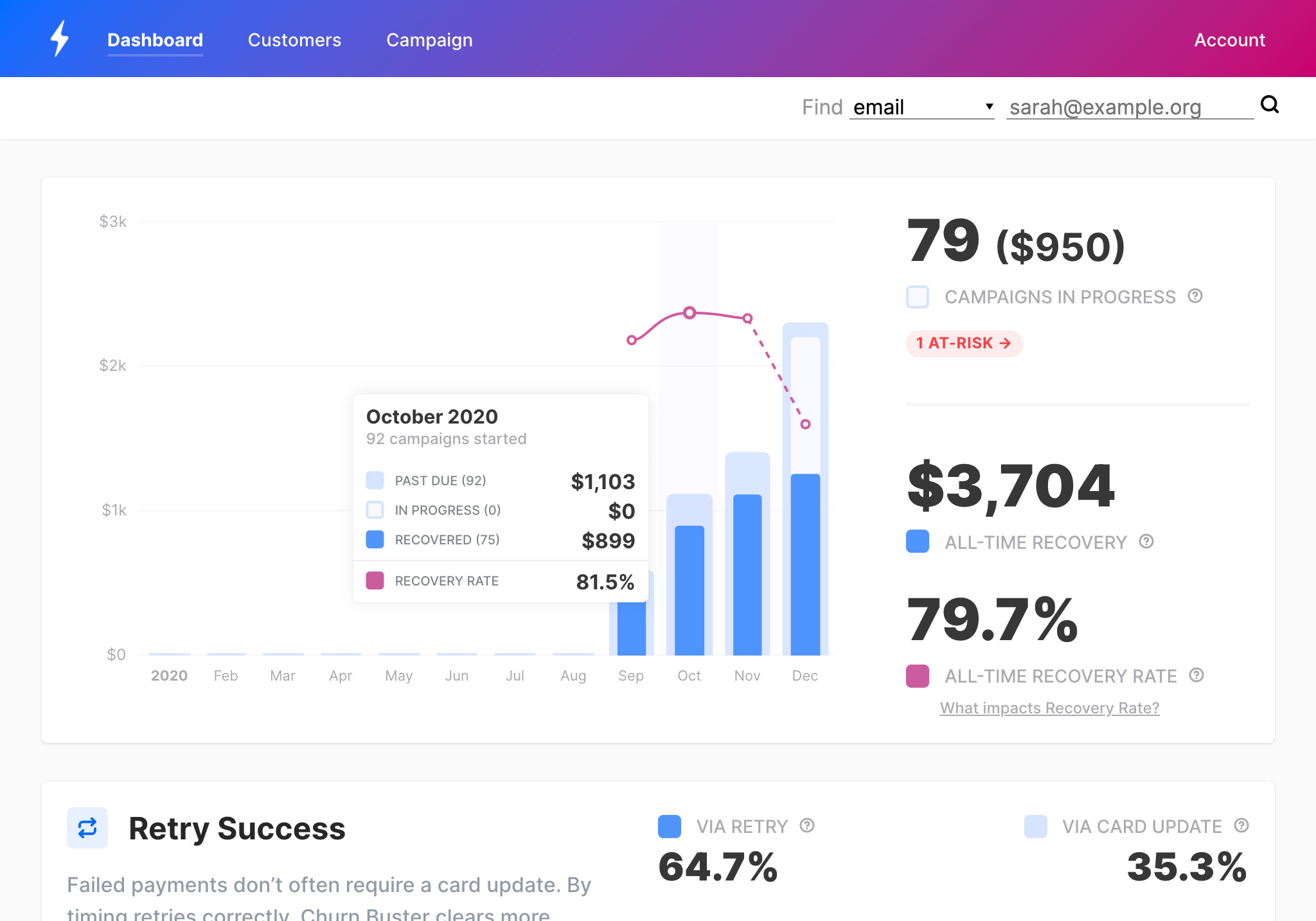Expand the Find email dropdown
The width and height of the screenshot is (1316, 921).
(922, 107)
